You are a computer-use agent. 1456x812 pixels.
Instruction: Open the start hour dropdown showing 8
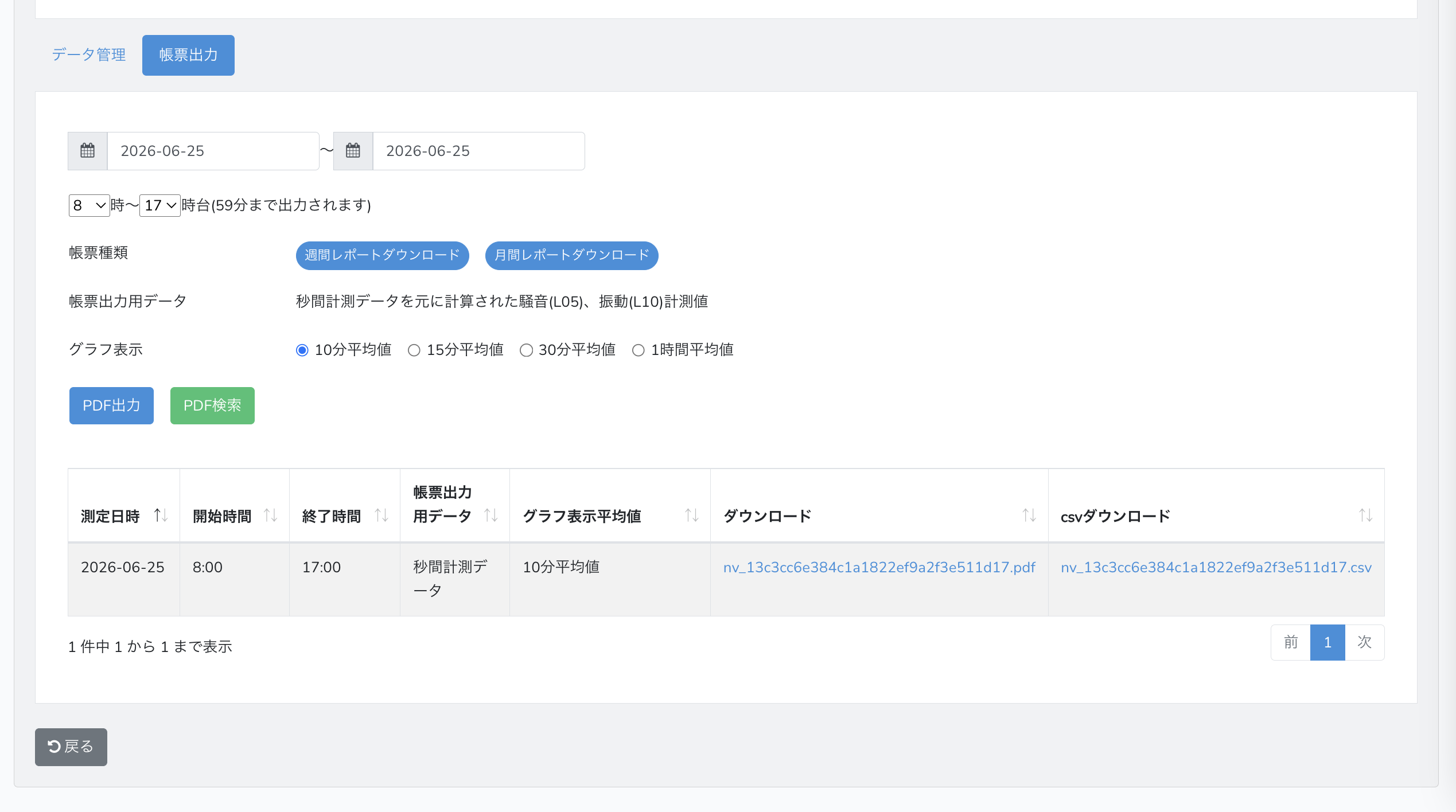(x=89, y=205)
